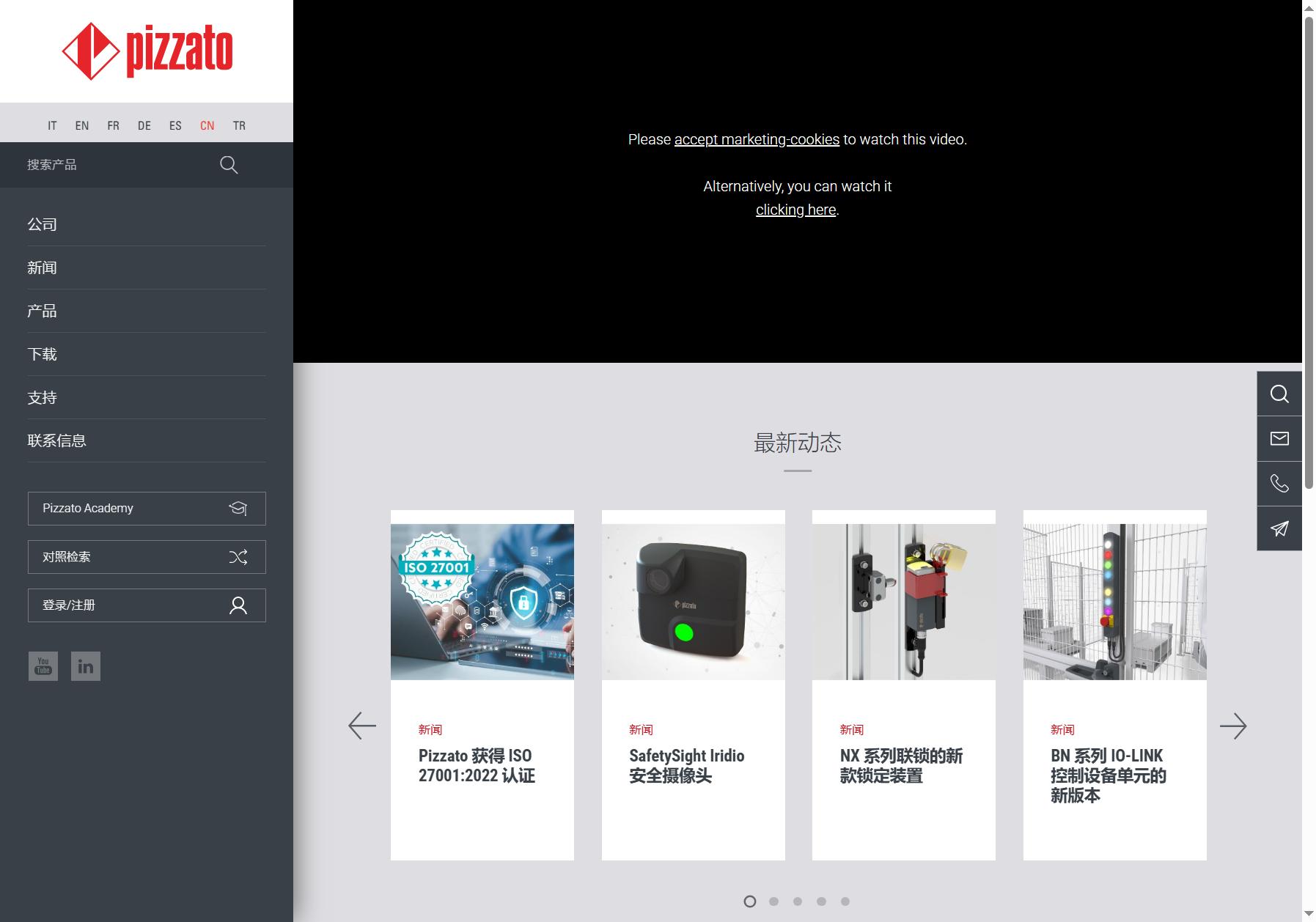Open the SafetySight Iridio camera thumbnail

pyautogui.click(x=694, y=602)
